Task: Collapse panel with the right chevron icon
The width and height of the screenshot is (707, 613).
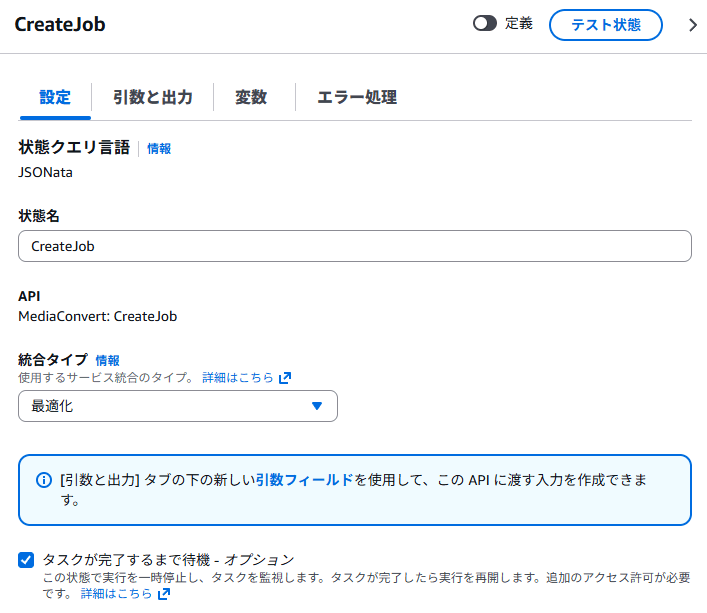Action: click(693, 26)
